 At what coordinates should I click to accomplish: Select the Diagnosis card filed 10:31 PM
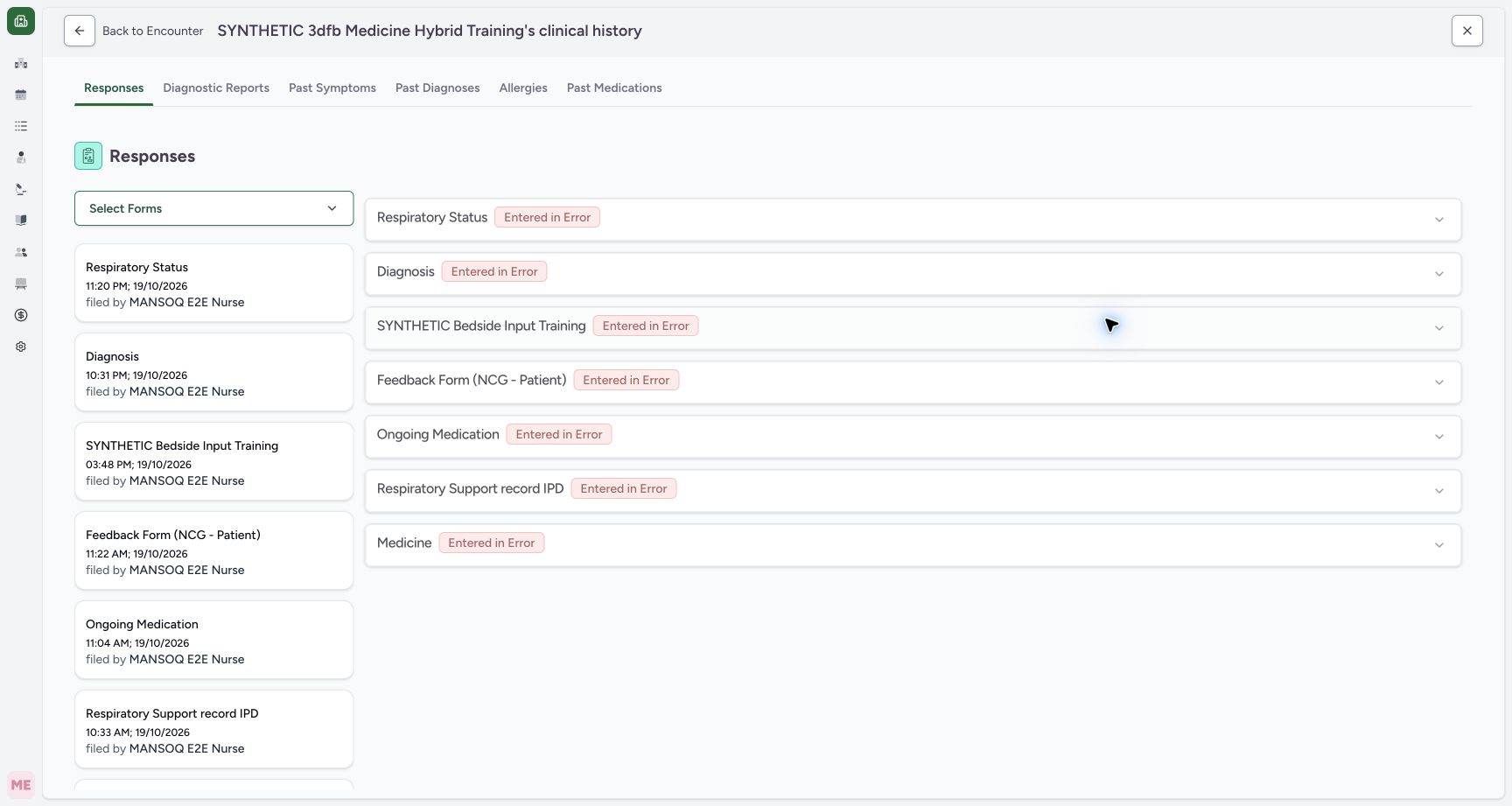coord(213,373)
